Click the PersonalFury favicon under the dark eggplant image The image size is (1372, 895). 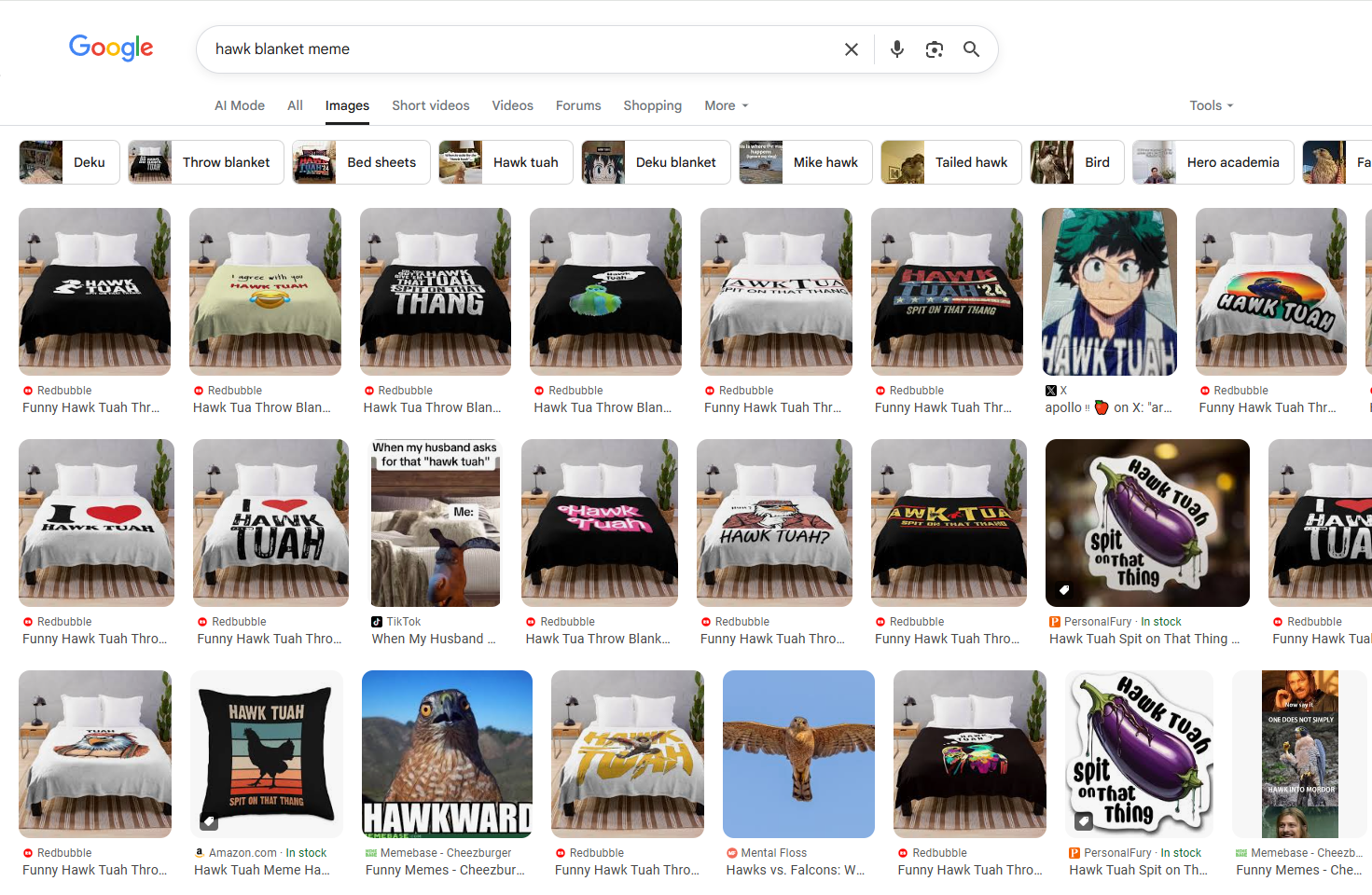(x=1055, y=622)
